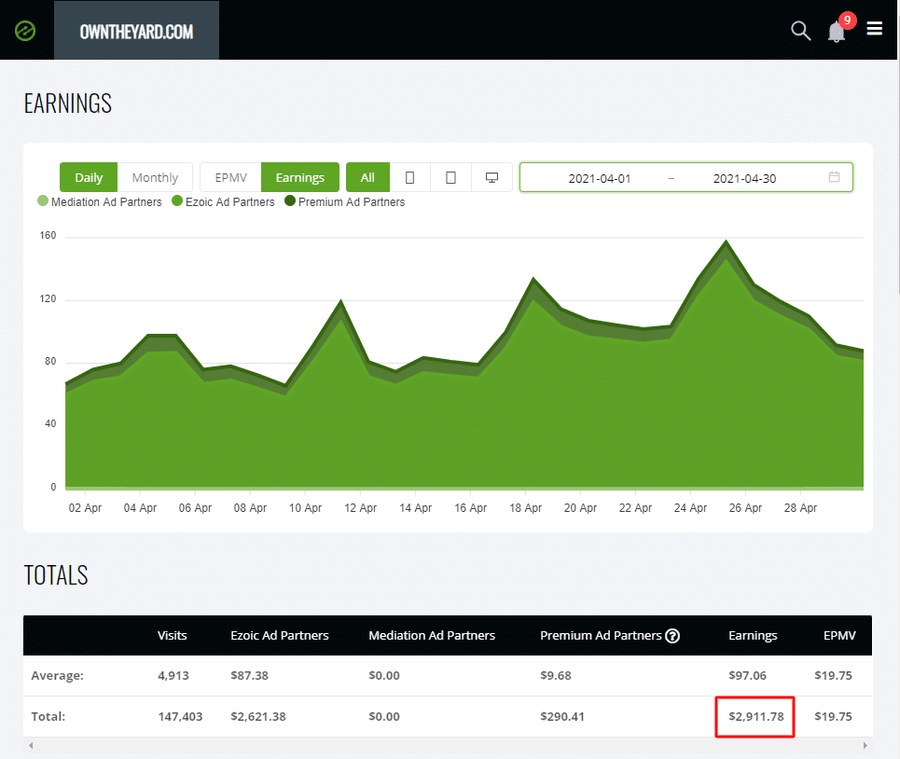
Task: Toggle Premium Ad Partners legend series
Action: click(345, 202)
